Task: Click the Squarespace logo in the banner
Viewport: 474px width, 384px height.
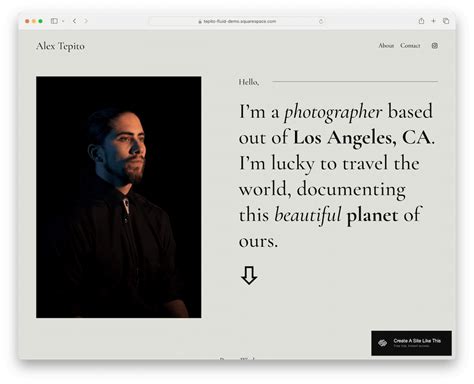Action: pos(382,343)
